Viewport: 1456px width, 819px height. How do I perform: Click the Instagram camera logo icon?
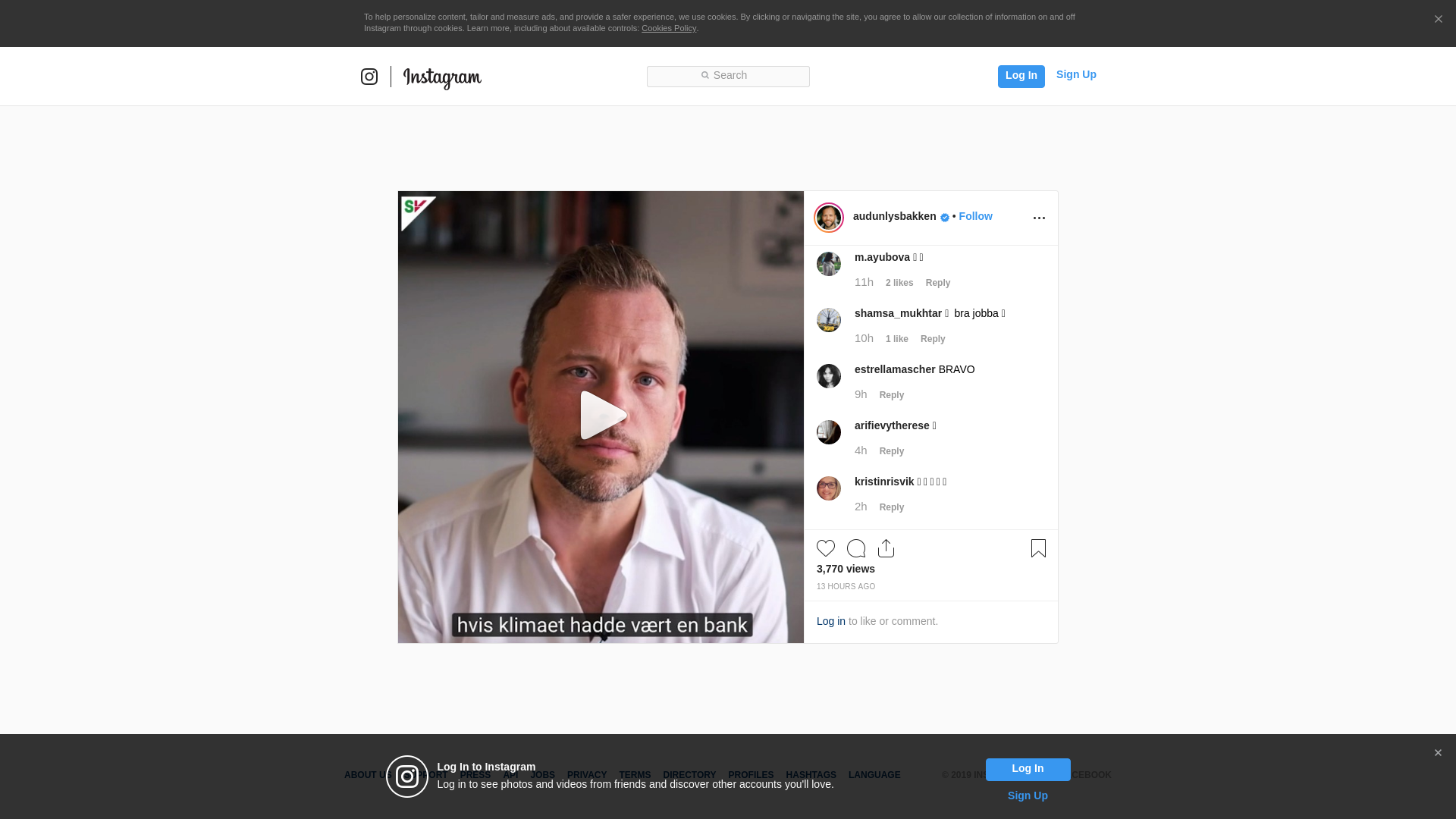pyautogui.click(x=369, y=77)
